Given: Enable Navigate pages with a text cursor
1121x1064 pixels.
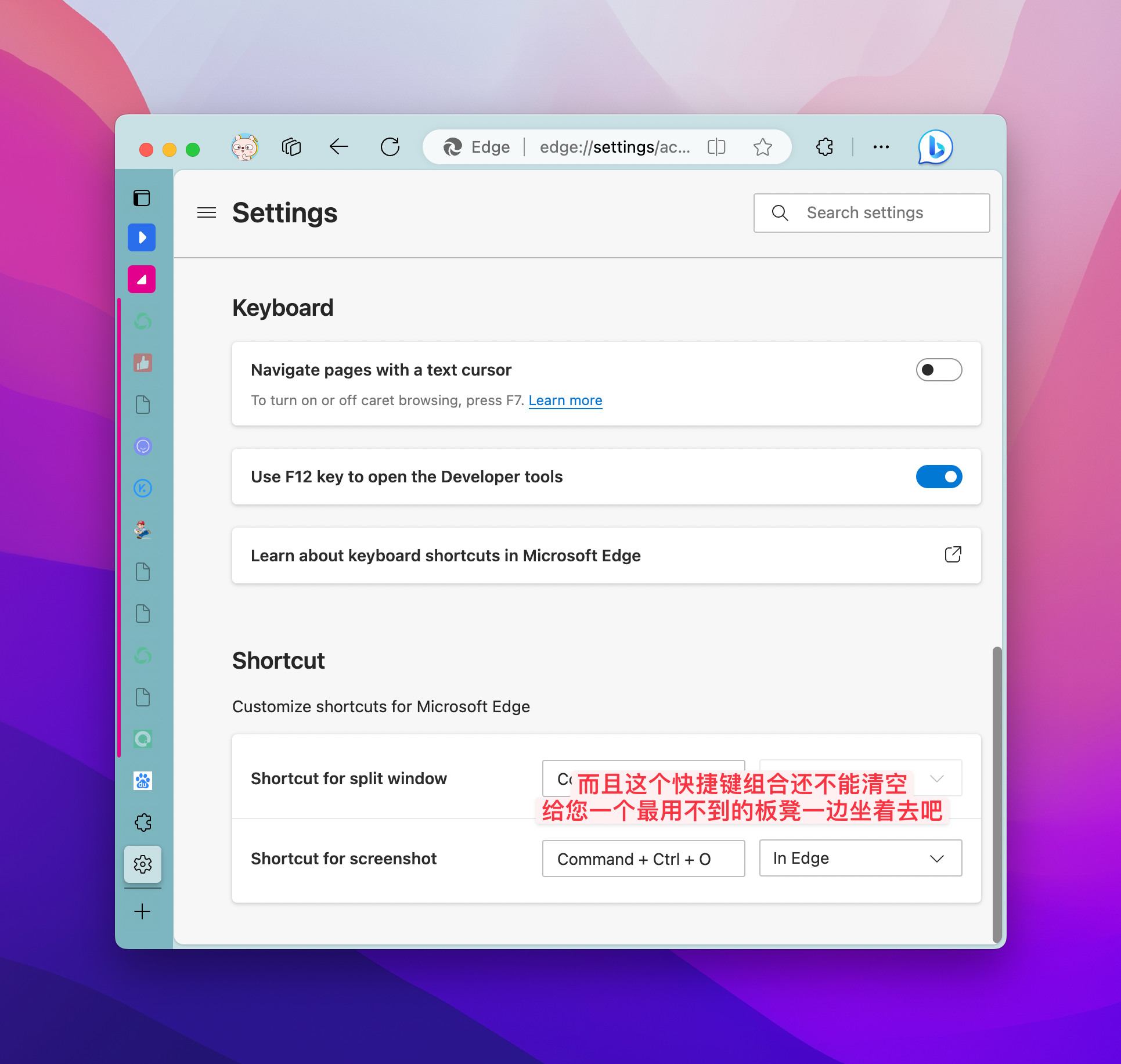Looking at the screenshot, I should (x=939, y=370).
